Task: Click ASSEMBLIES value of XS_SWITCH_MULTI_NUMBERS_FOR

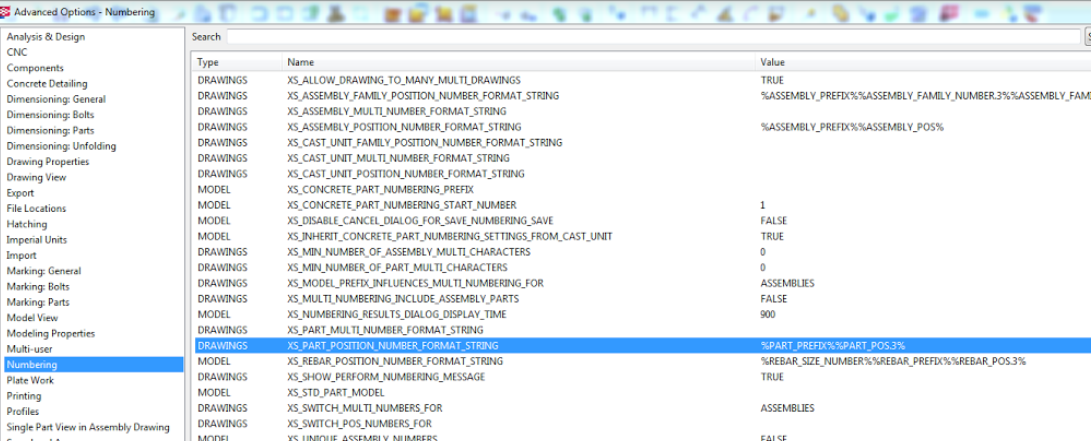Action: click(x=787, y=408)
